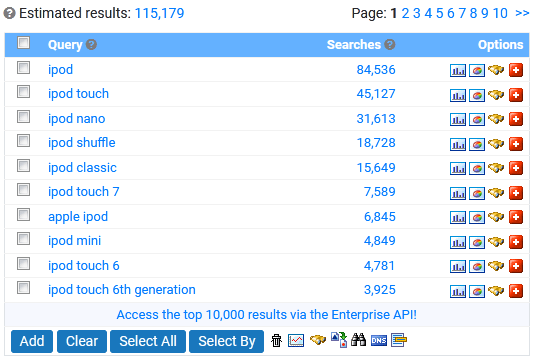The image size is (534, 360).
Task: Click the 84,536 searches value
Action: tap(376, 70)
